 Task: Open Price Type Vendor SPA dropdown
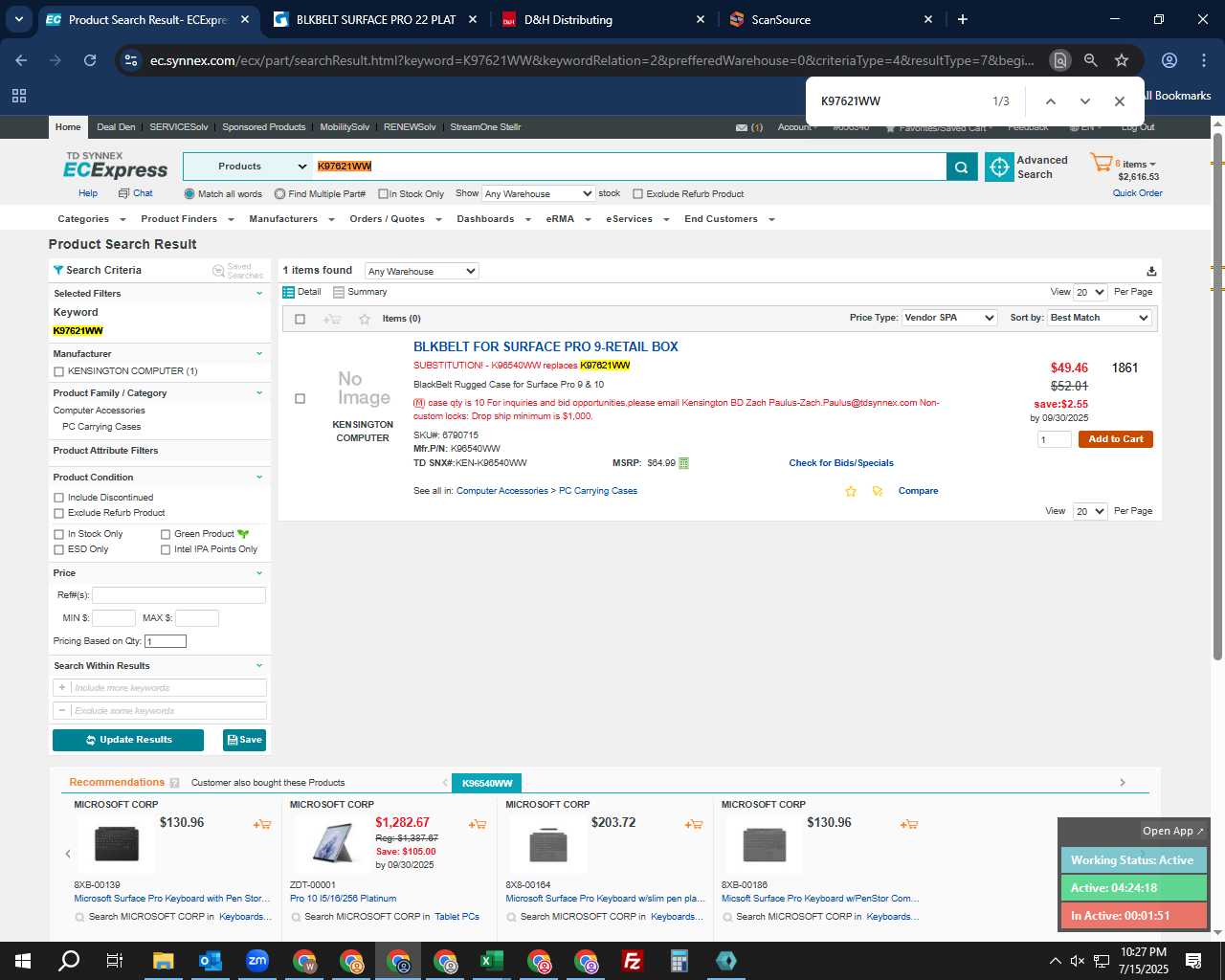coord(949,318)
